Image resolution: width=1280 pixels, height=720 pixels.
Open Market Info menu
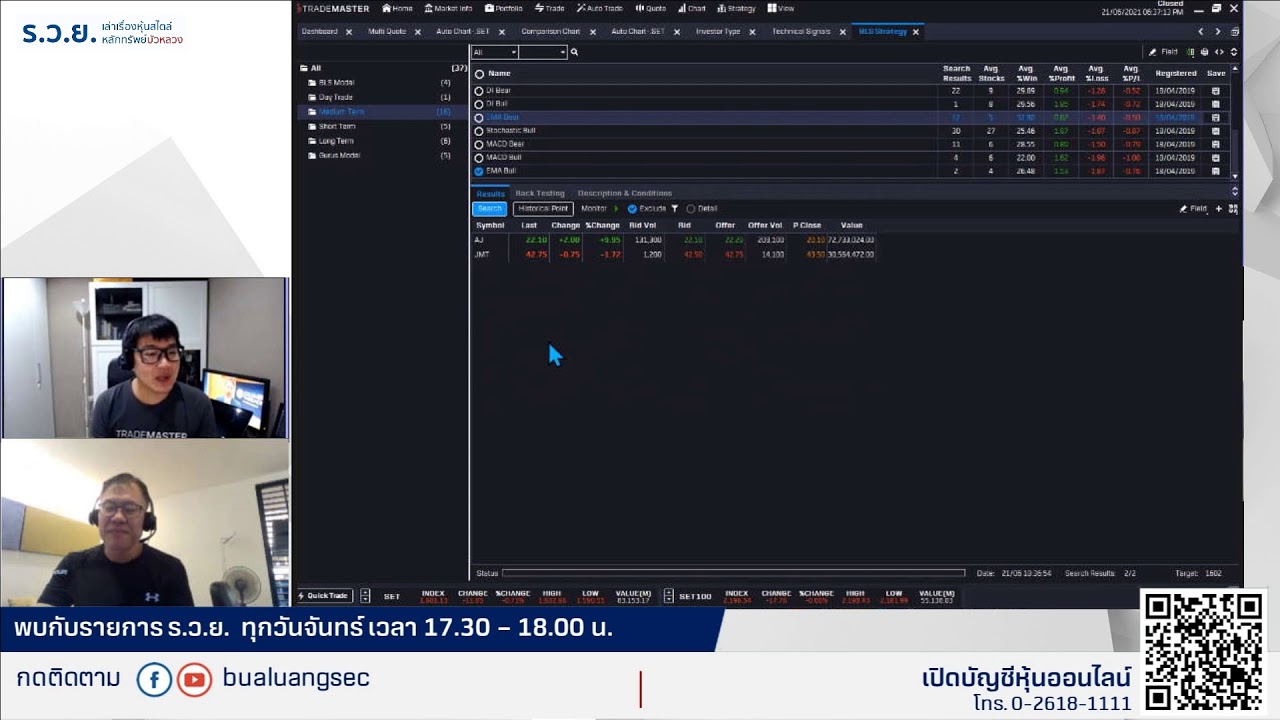coord(448,8)
